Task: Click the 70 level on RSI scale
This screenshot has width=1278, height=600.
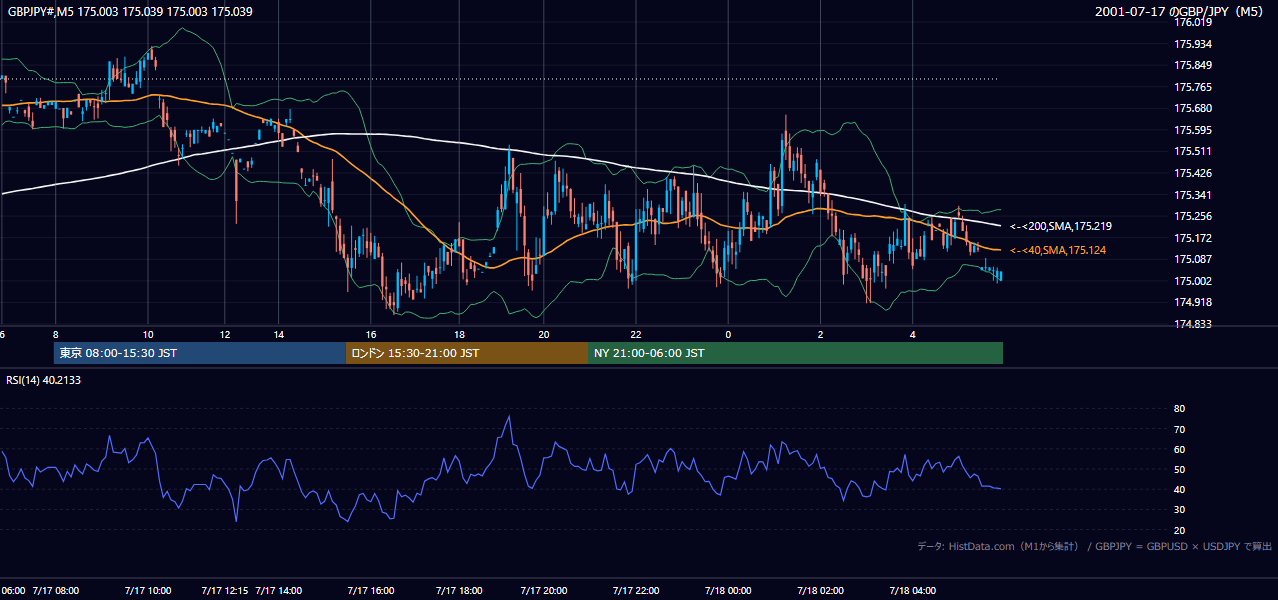Action: click(1179, 429)
